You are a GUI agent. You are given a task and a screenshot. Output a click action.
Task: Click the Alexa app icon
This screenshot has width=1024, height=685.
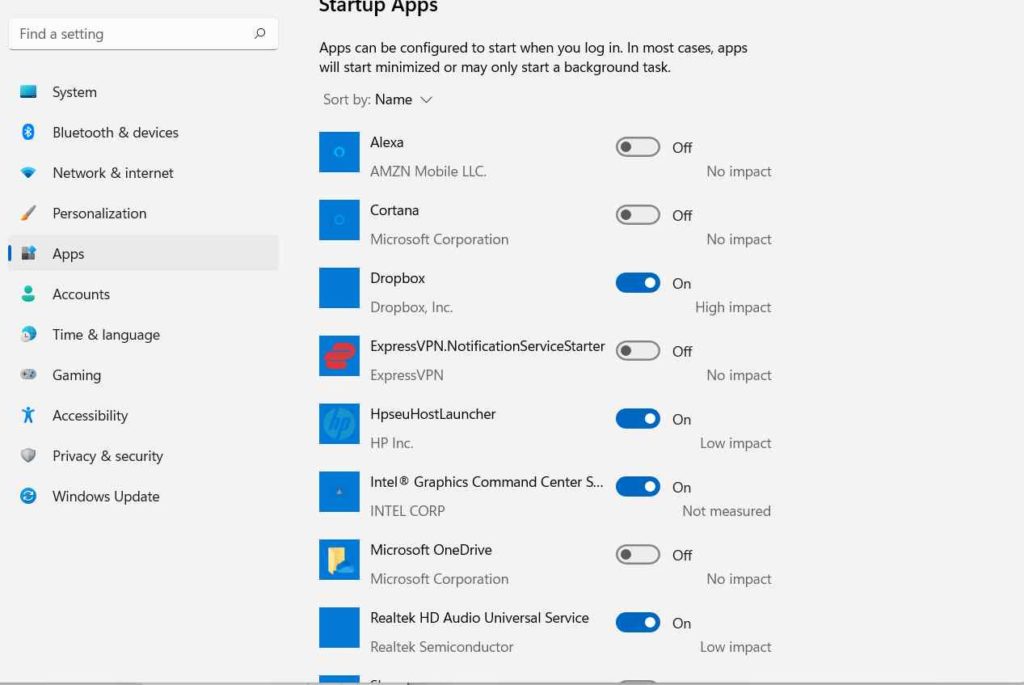pos(339,152)
